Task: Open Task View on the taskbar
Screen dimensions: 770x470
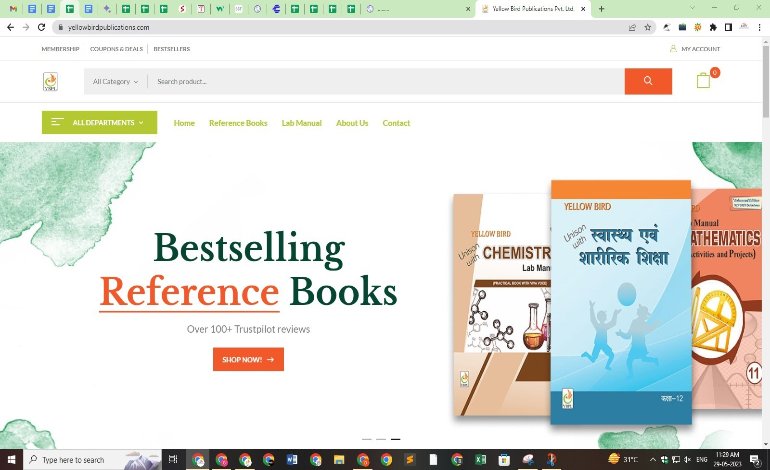Action: tap(173, 460)
